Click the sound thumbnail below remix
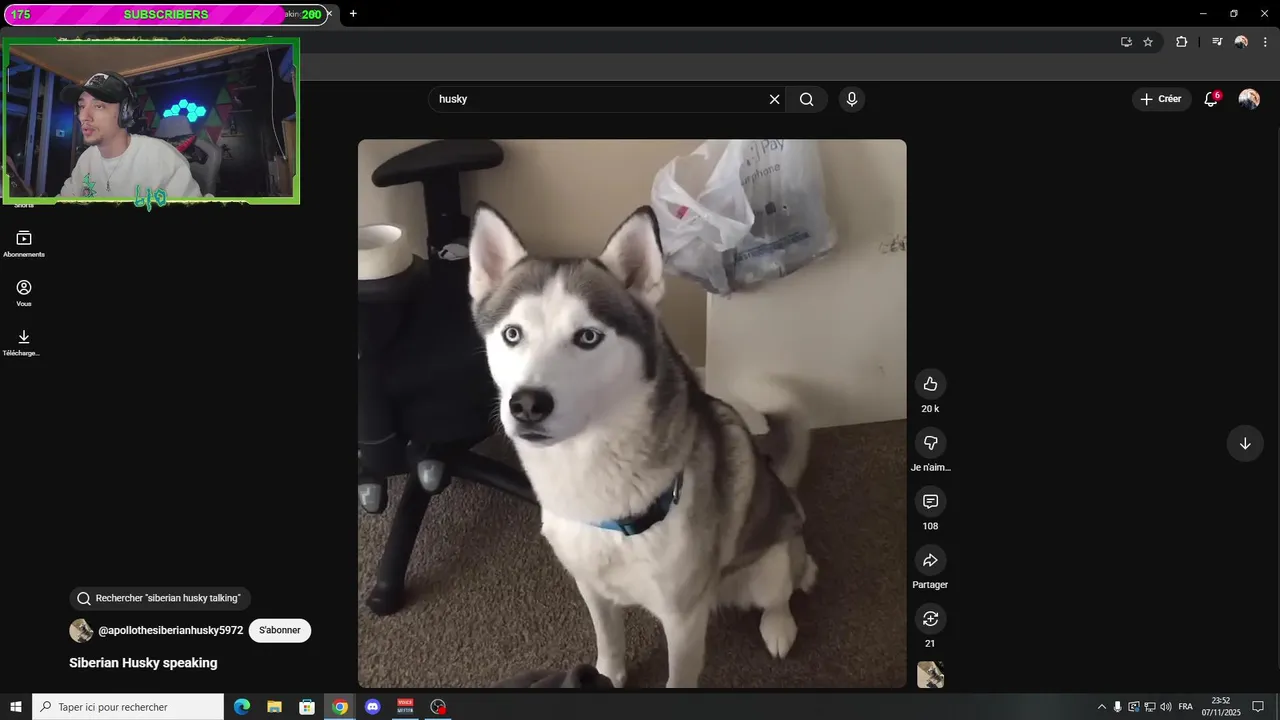The height and width of the screenshot is (720, 1280). [x=930, y=674]
